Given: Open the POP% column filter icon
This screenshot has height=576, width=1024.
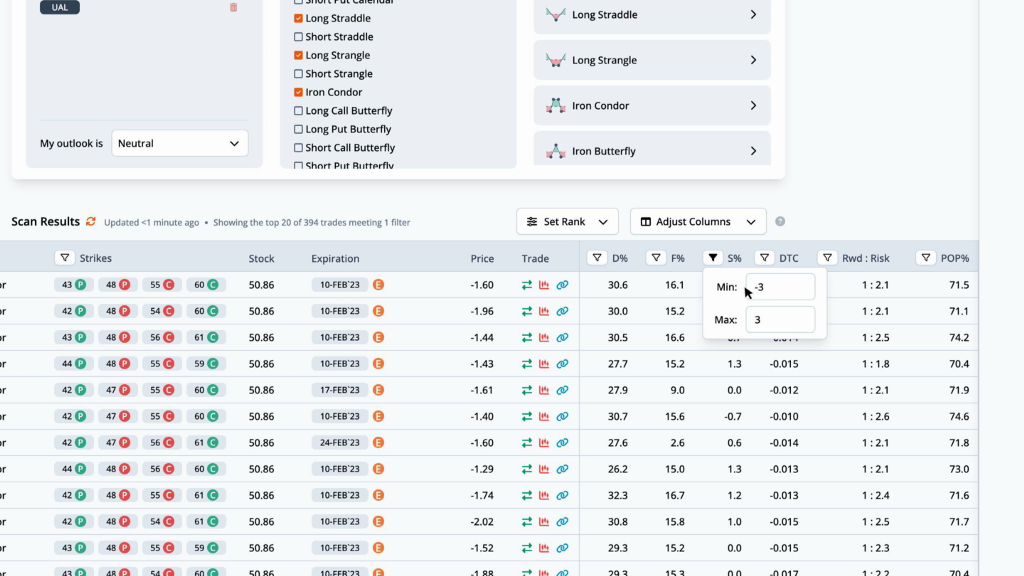Looking at the screenshot, I should pos(926,258).
